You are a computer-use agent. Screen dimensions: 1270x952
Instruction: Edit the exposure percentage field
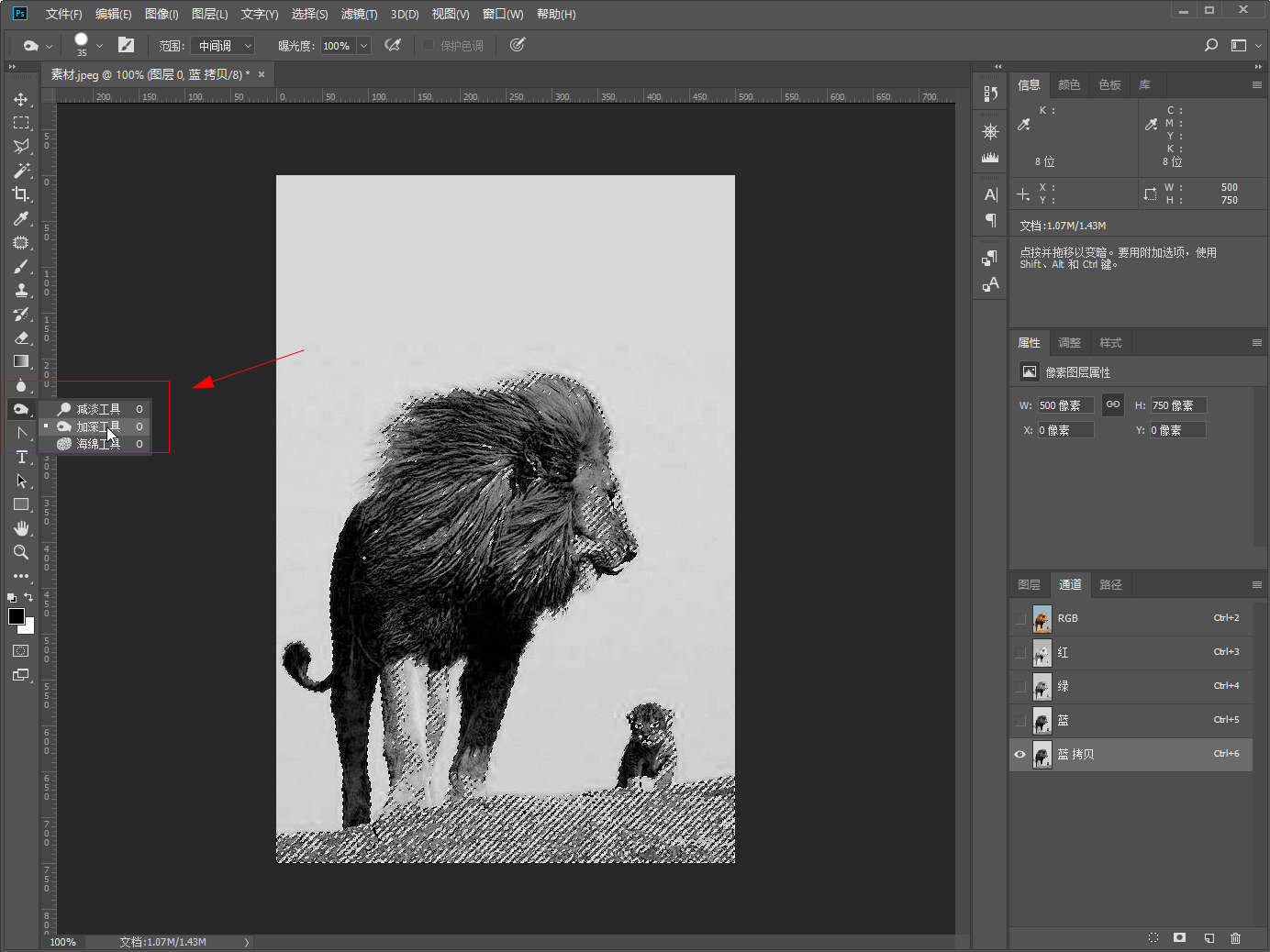point(338,45)
